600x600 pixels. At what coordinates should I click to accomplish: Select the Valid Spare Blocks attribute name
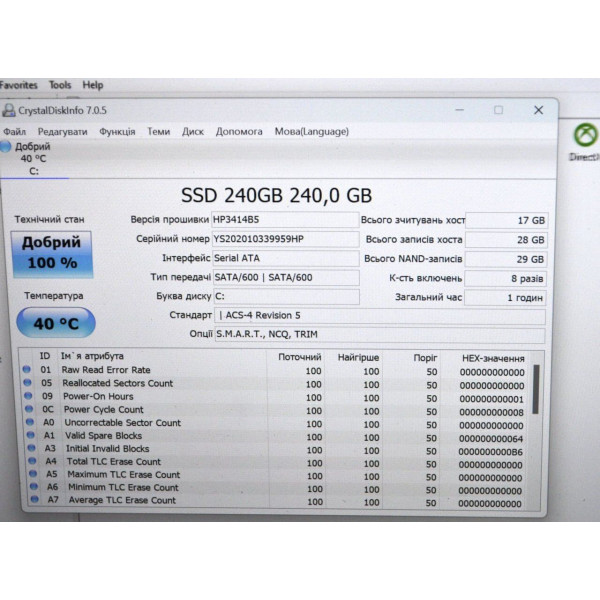point(103,436)
